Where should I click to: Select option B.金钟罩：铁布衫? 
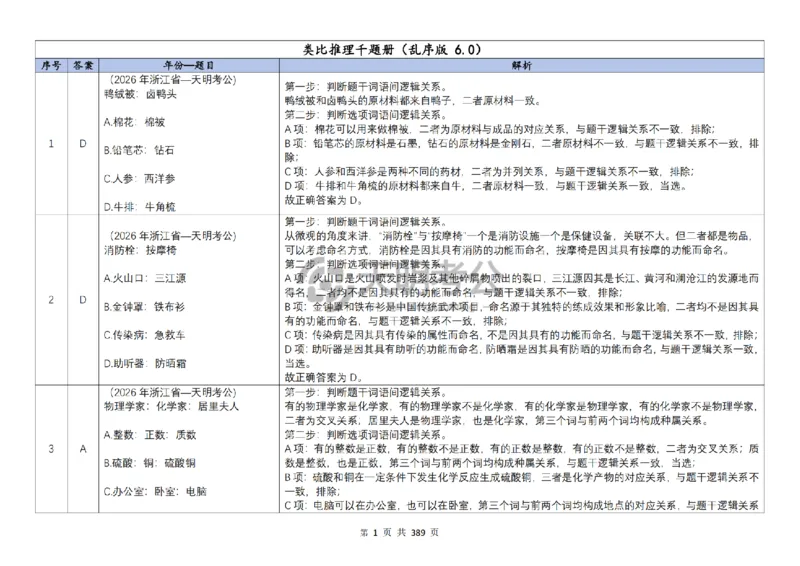(x=144, y=307)
